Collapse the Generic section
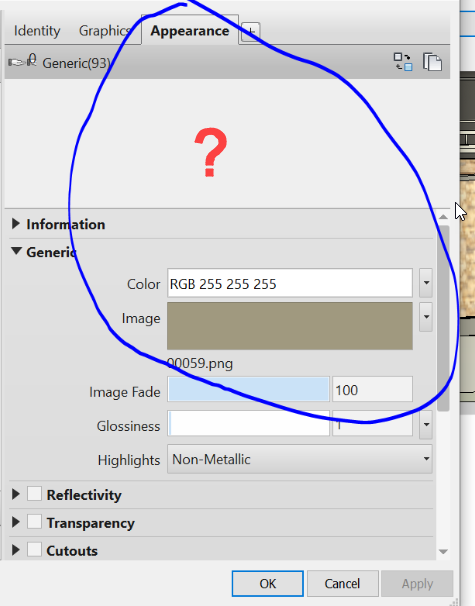 coord(16,251)
